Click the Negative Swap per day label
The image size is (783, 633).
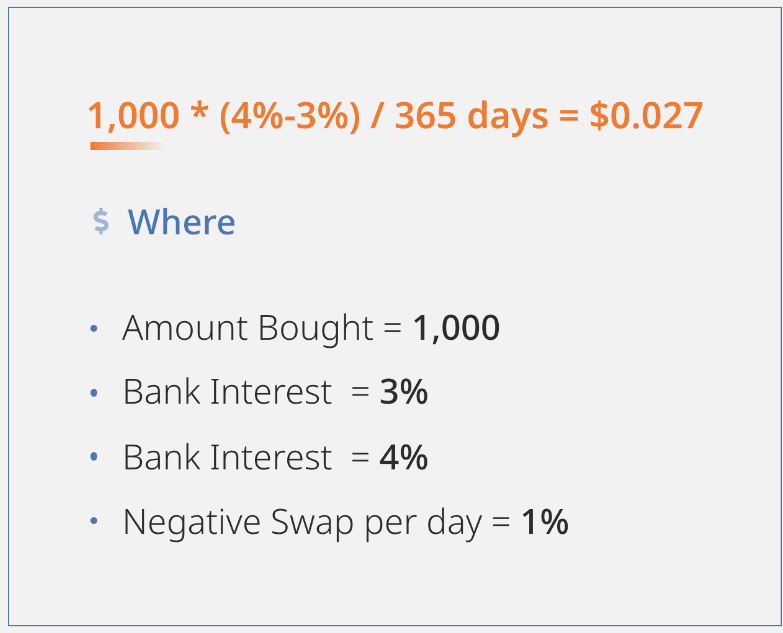(303, 523)
